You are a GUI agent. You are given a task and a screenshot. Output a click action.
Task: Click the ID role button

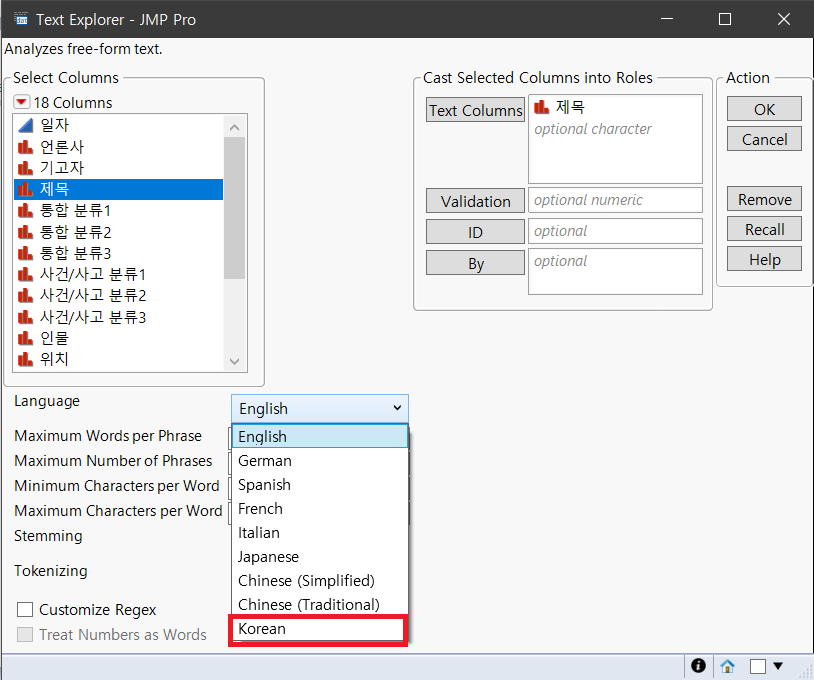[476, 232]
